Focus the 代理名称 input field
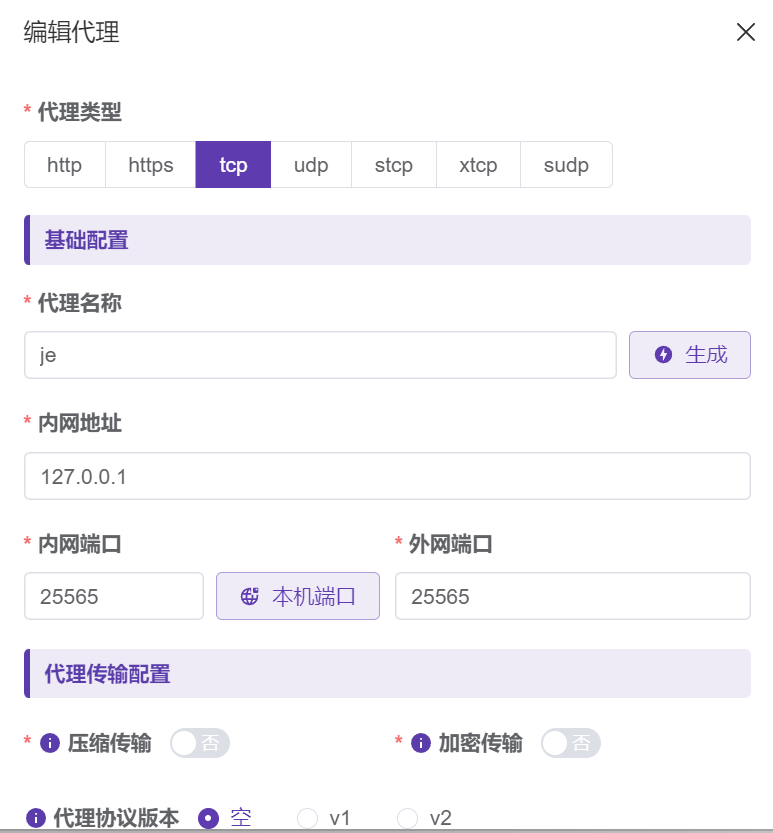 tap(320, 355)
